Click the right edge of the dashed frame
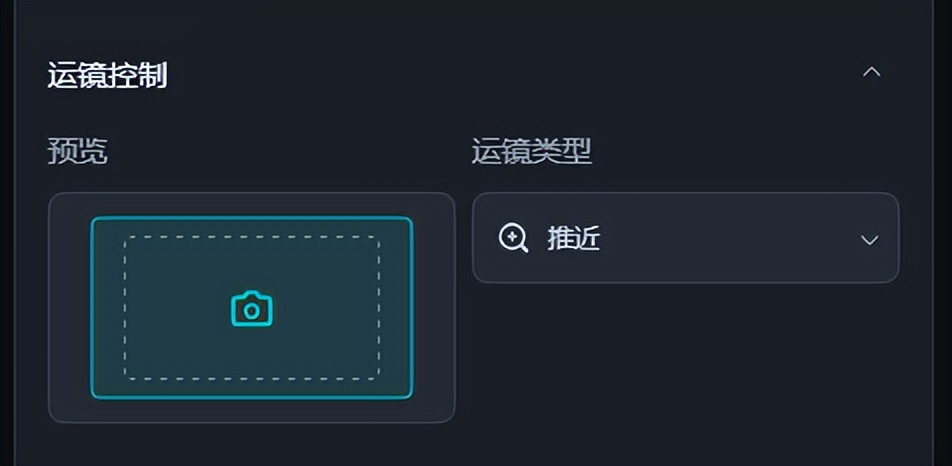This screenshot has height=466, width=952. tap(379, 307)
